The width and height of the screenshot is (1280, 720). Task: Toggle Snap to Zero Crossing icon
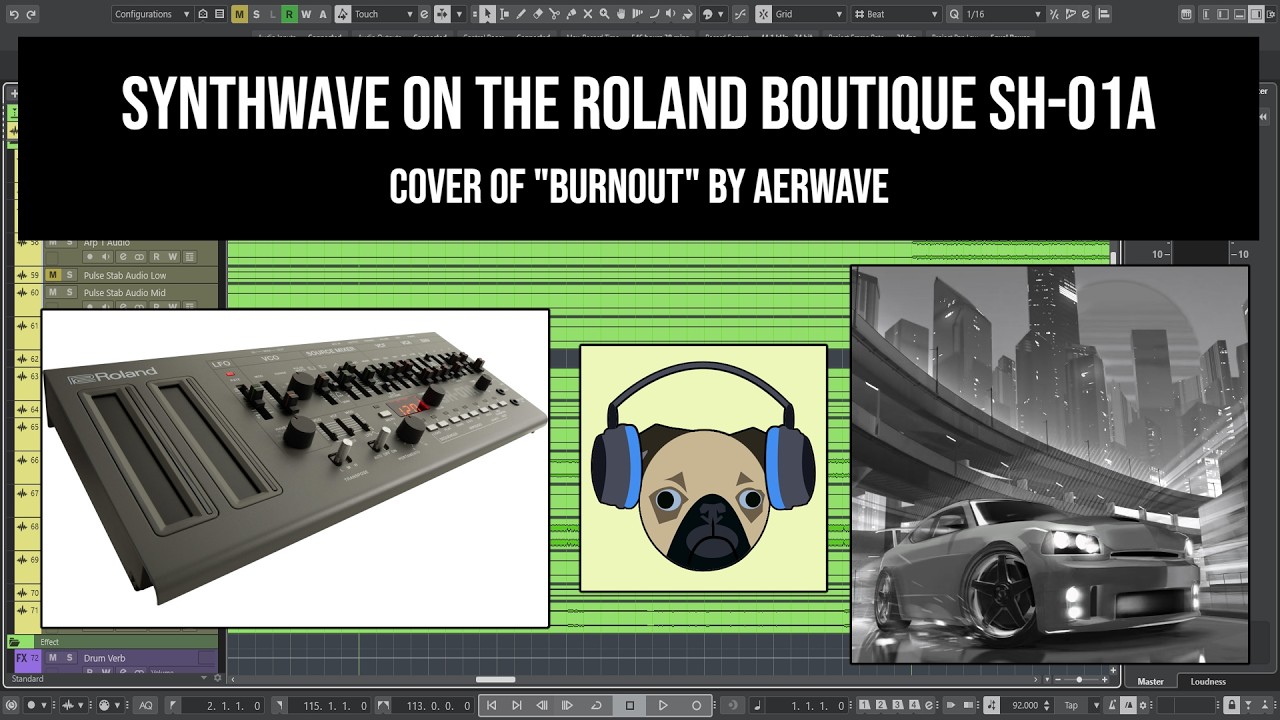pos(740,14)
